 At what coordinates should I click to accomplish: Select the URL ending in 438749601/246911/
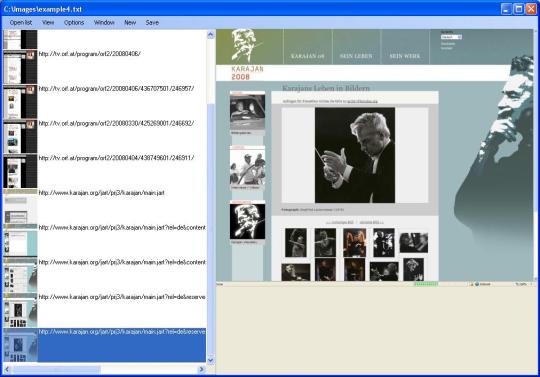[116, 158]
